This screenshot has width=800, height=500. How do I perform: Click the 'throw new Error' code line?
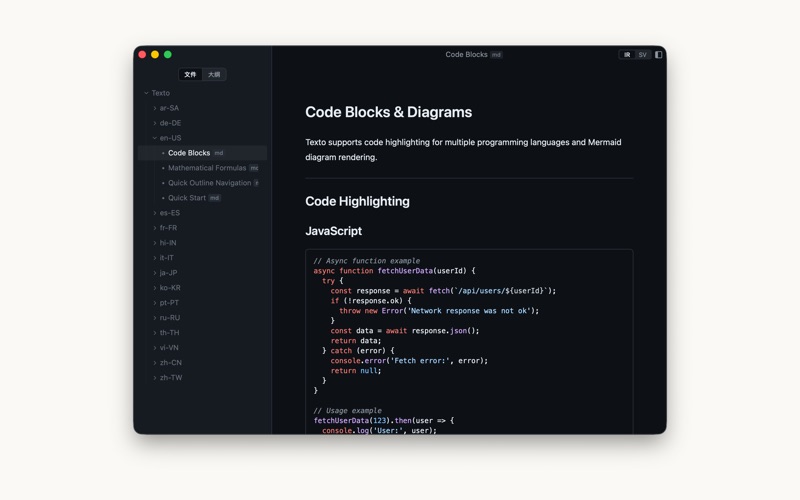click(439, 311)
